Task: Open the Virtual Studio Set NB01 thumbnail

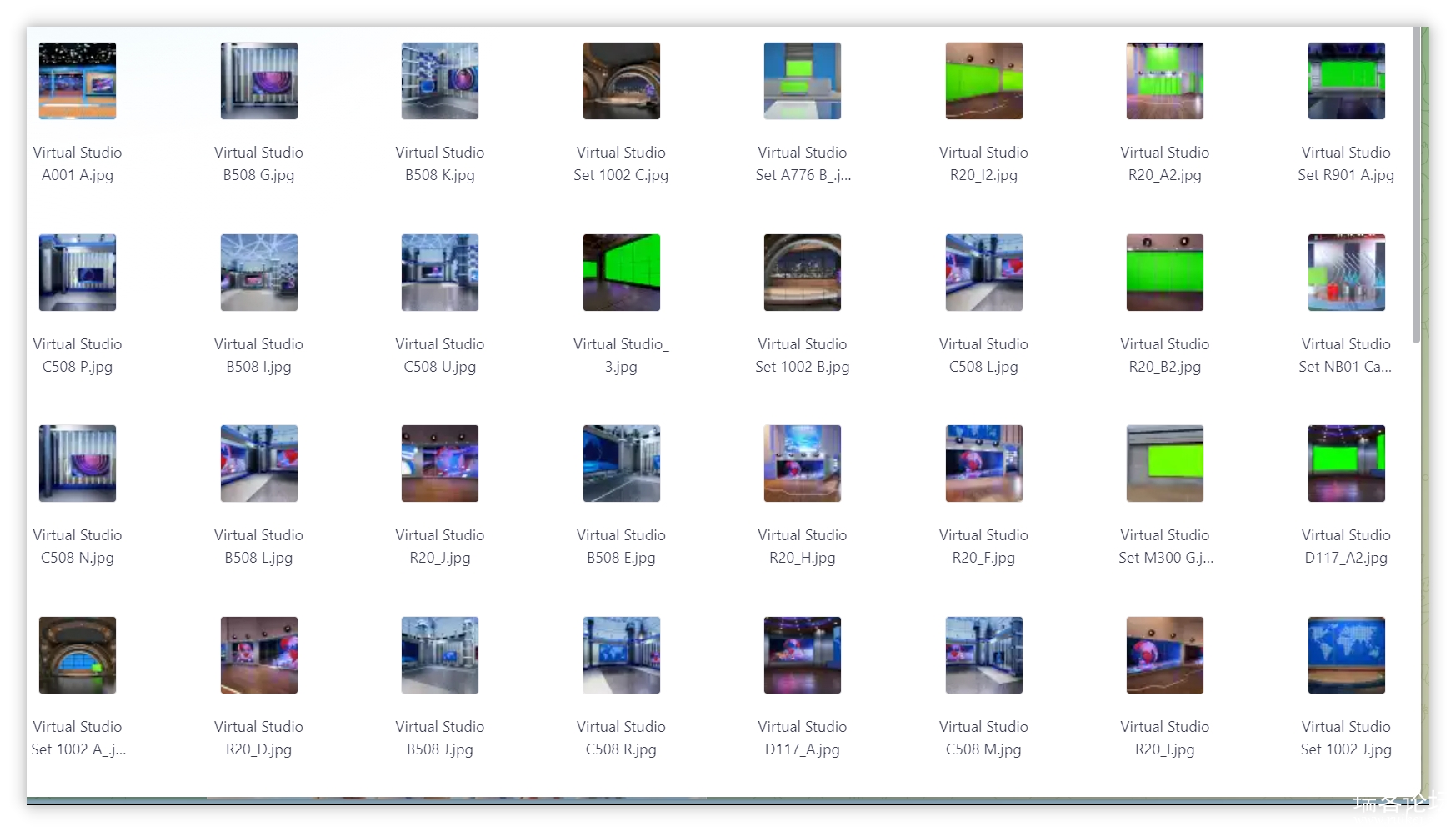Action: pos(1347,273)
